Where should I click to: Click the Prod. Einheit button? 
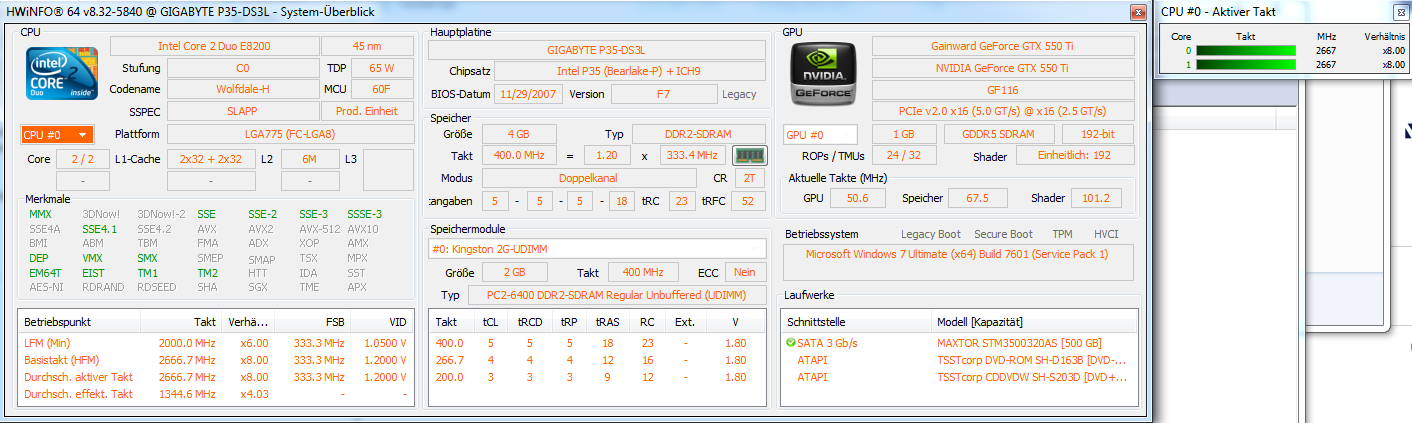(x=367, y=111)
